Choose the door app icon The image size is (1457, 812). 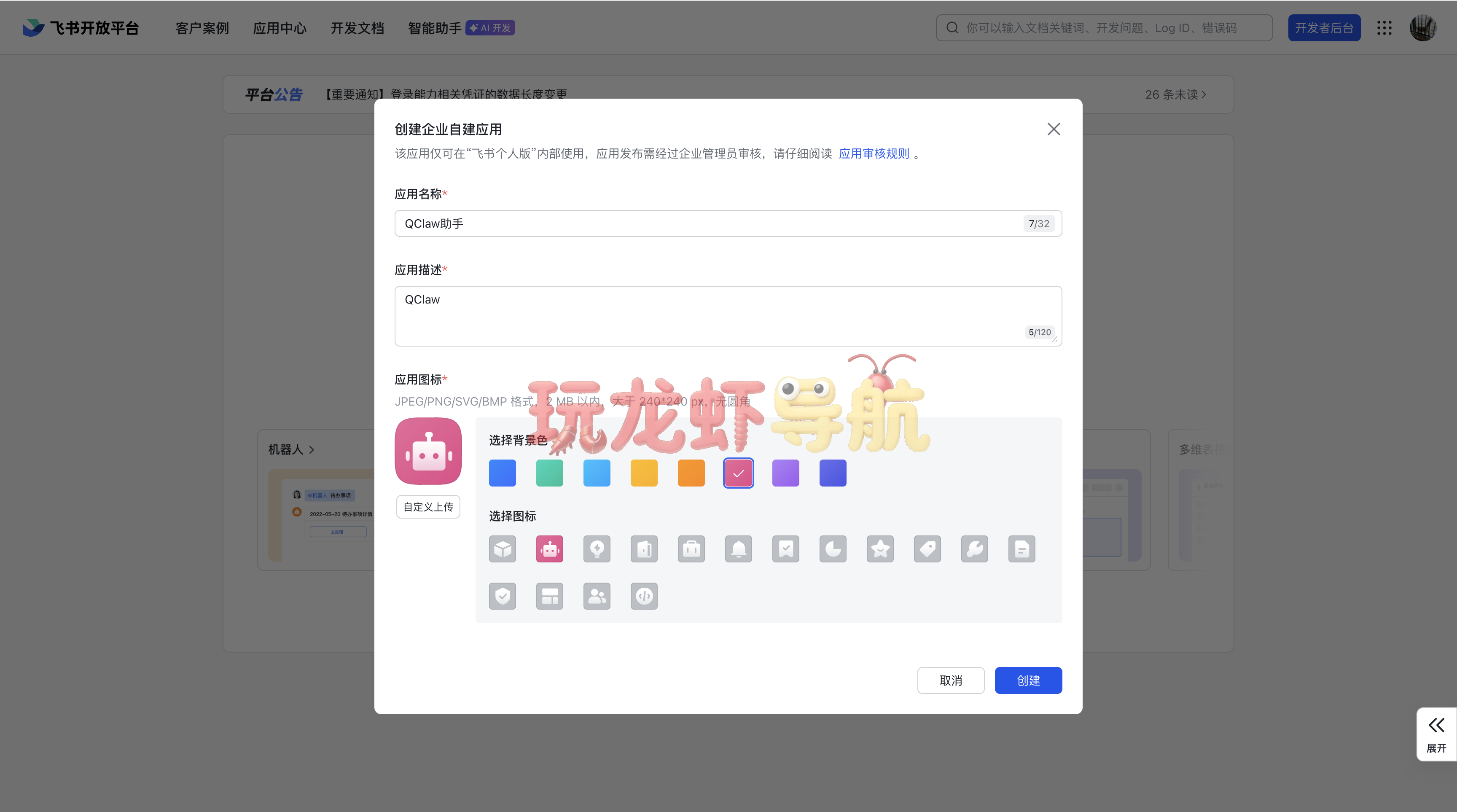pos(644,549)
